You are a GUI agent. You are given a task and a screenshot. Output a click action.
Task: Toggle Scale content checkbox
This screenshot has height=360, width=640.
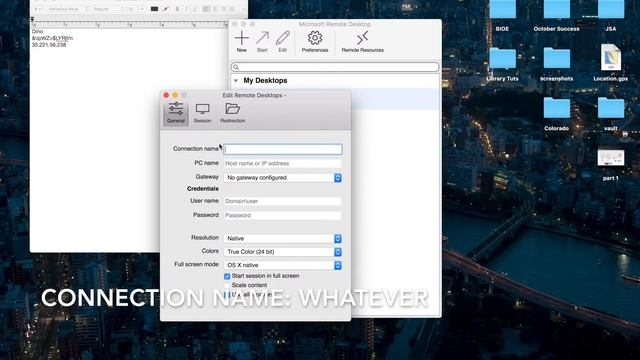[x=227, y=285]
